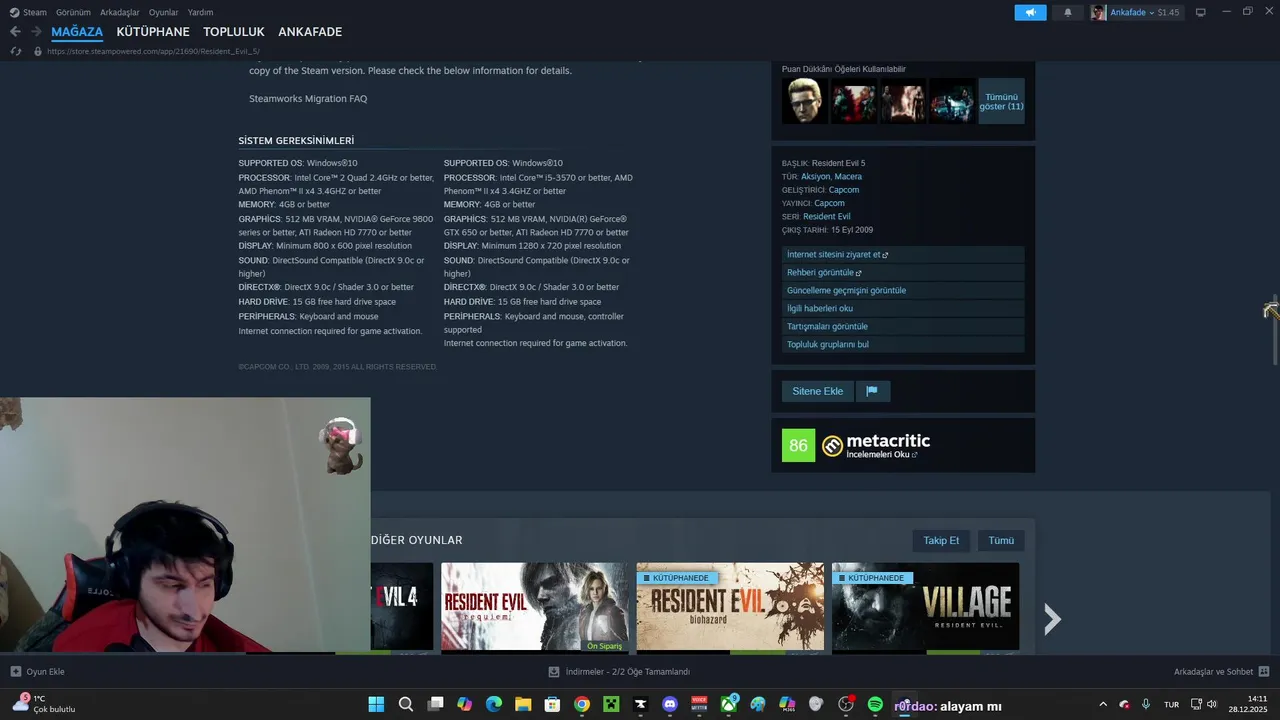Open the ANKAFADE profile tab

pyautogui.click(x=310, y=32)
